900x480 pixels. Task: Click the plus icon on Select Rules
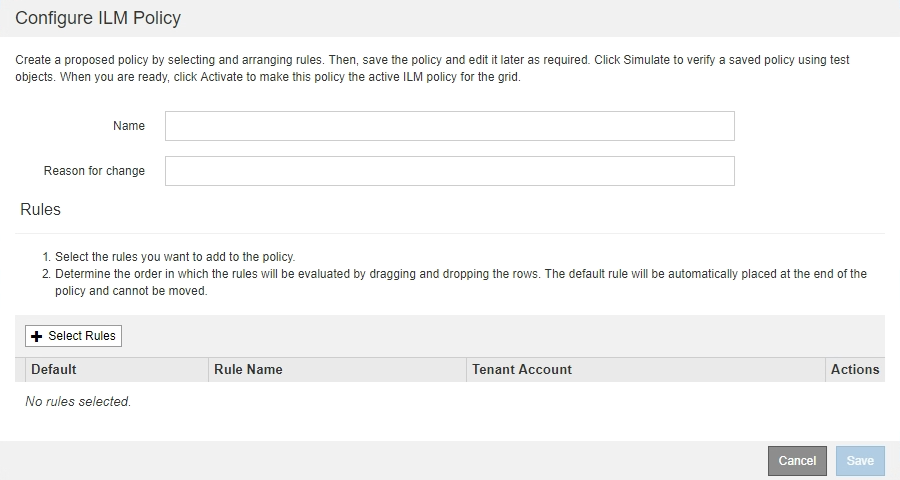[37, 337]
